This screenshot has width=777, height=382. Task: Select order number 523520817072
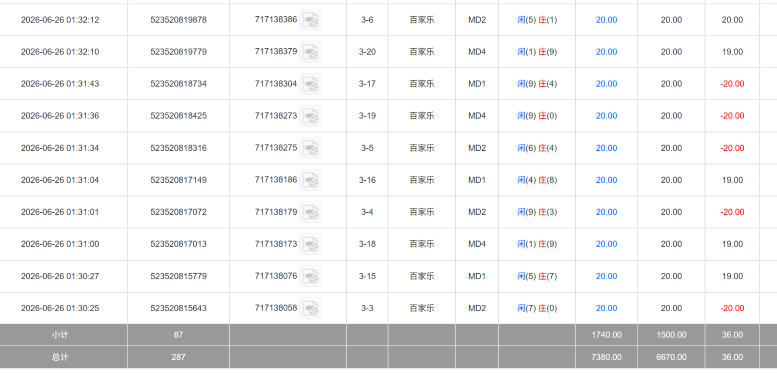click(x=178, y=212)
